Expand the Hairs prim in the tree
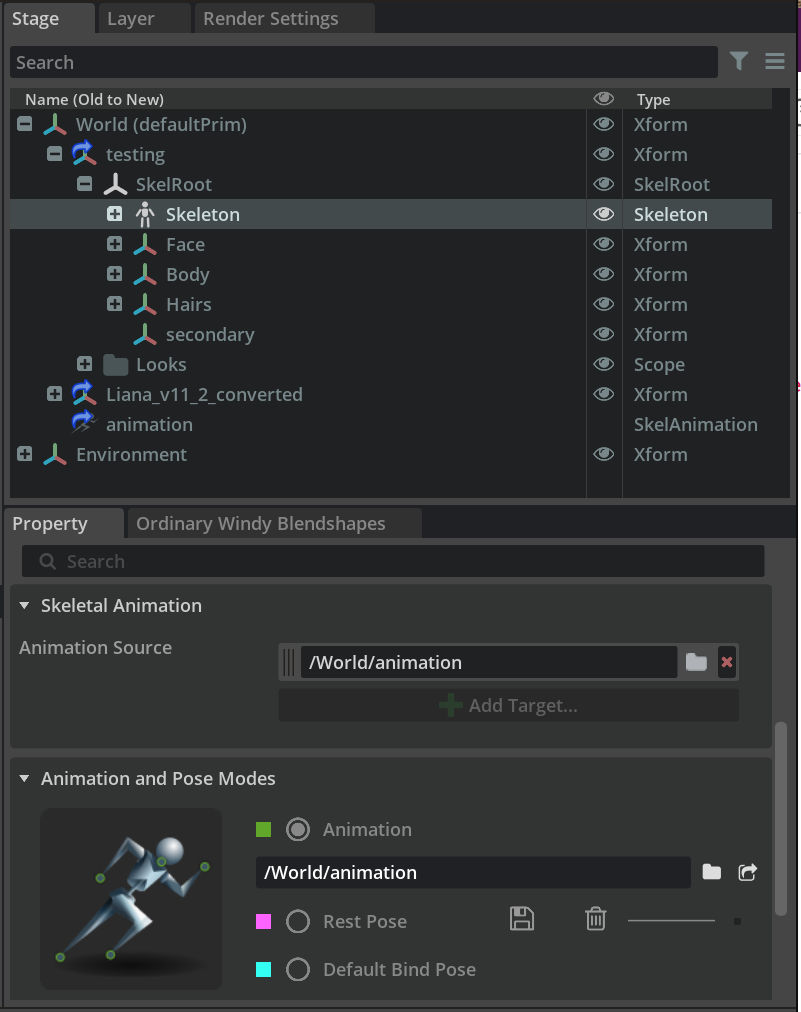 [114, 303]
